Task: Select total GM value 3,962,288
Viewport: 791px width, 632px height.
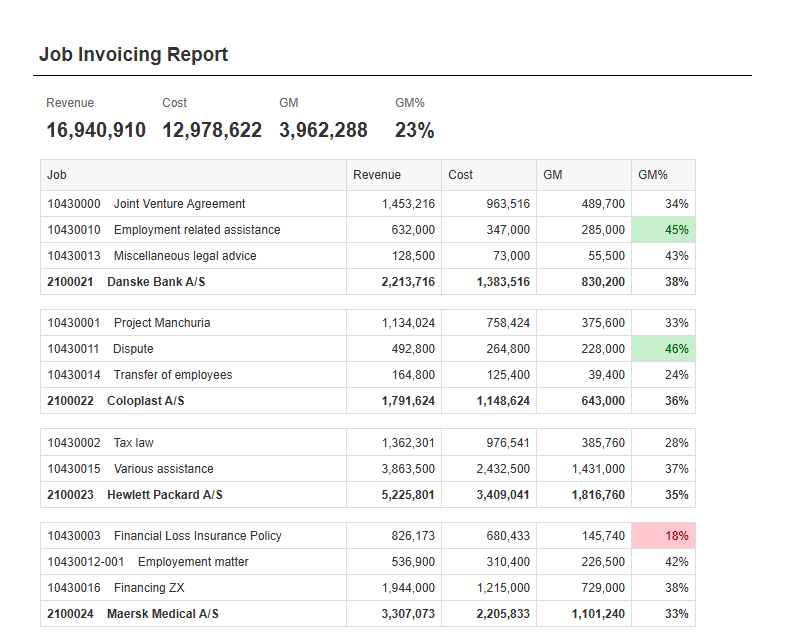Action: [x=323, y=130]
